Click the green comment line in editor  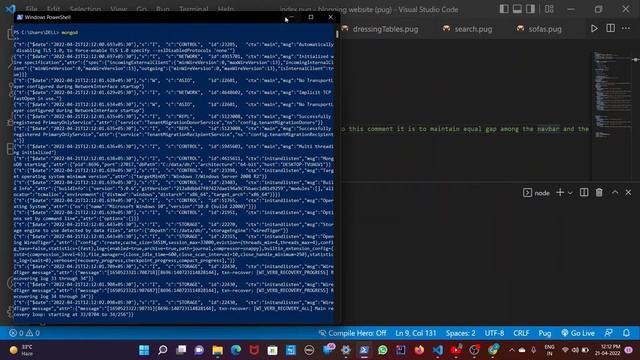(465, 129)
